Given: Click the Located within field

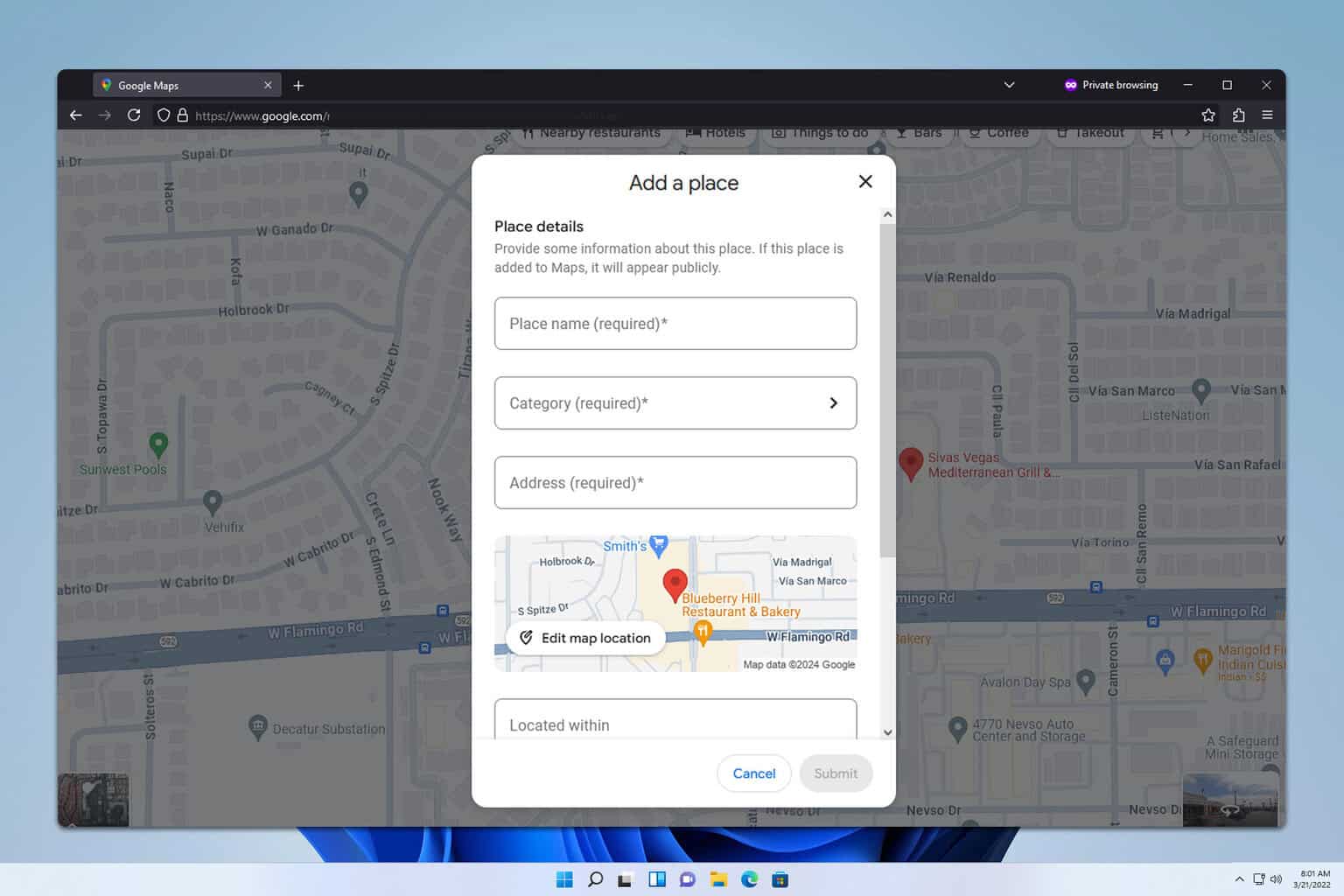Looking at the screenshot, I should pyautogui.click(x=675, y=720).
